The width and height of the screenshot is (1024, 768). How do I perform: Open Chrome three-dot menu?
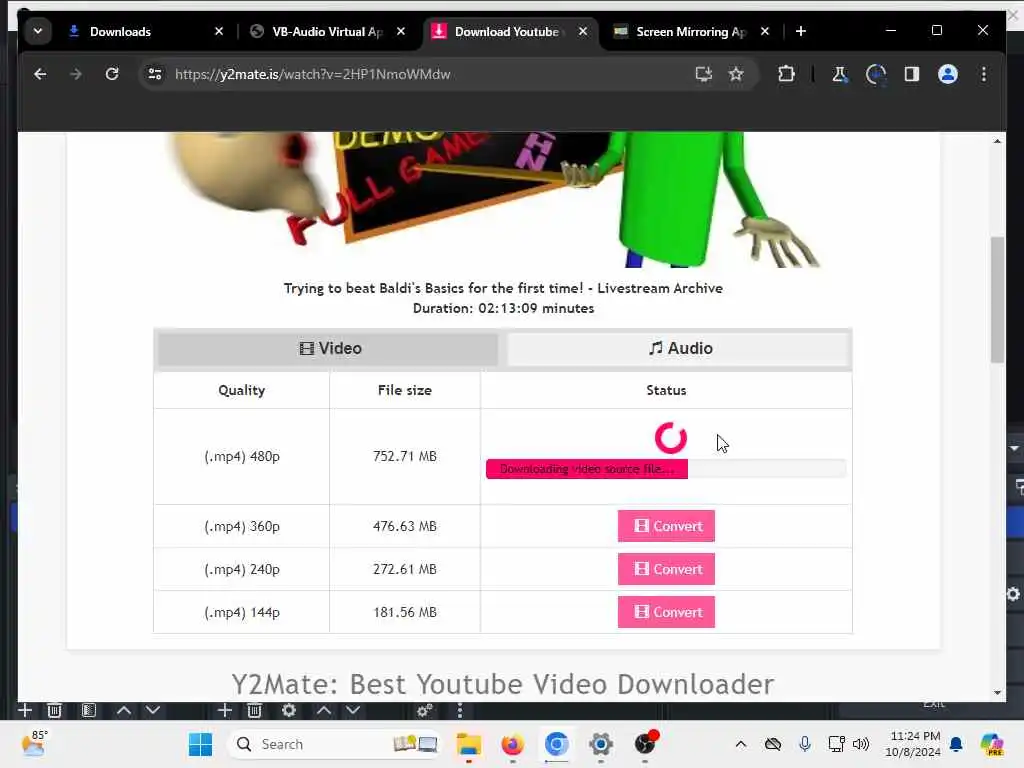point(984,74)
